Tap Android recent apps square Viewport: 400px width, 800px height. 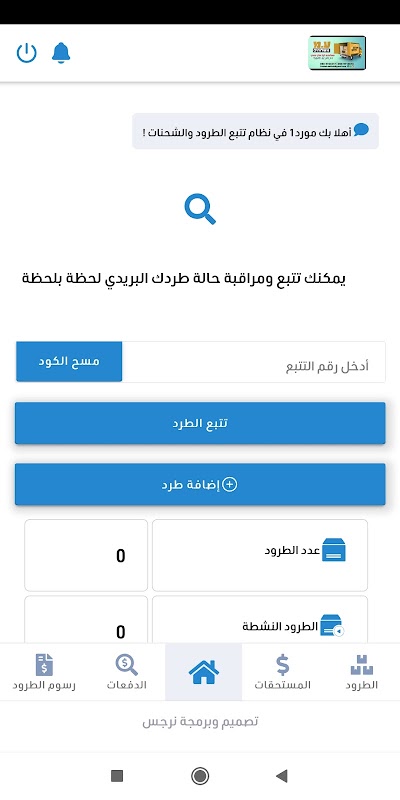pos(117,776)
